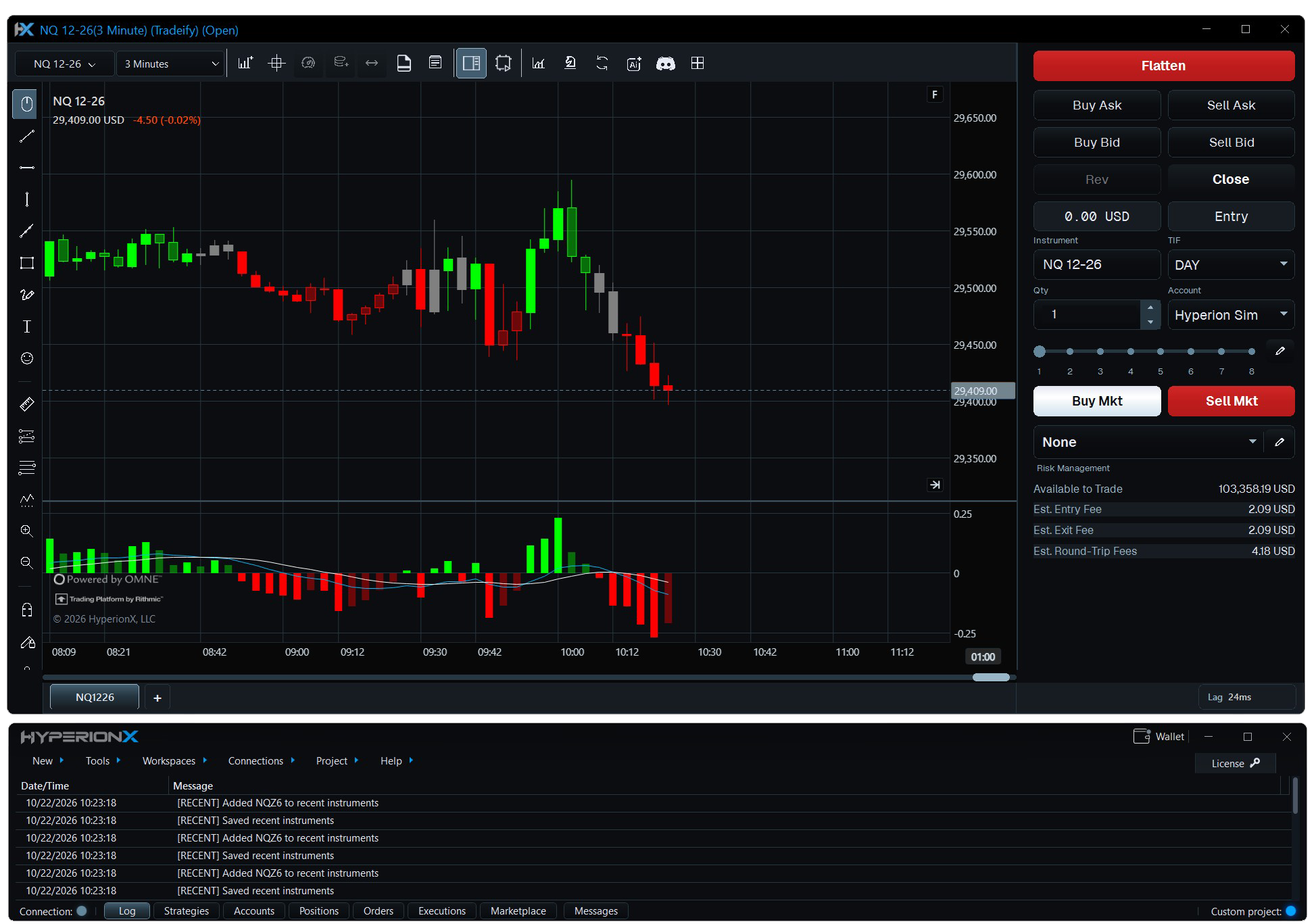Select the text annotation tool
This screenshot has width=1316, height=924.
[26, 326]
